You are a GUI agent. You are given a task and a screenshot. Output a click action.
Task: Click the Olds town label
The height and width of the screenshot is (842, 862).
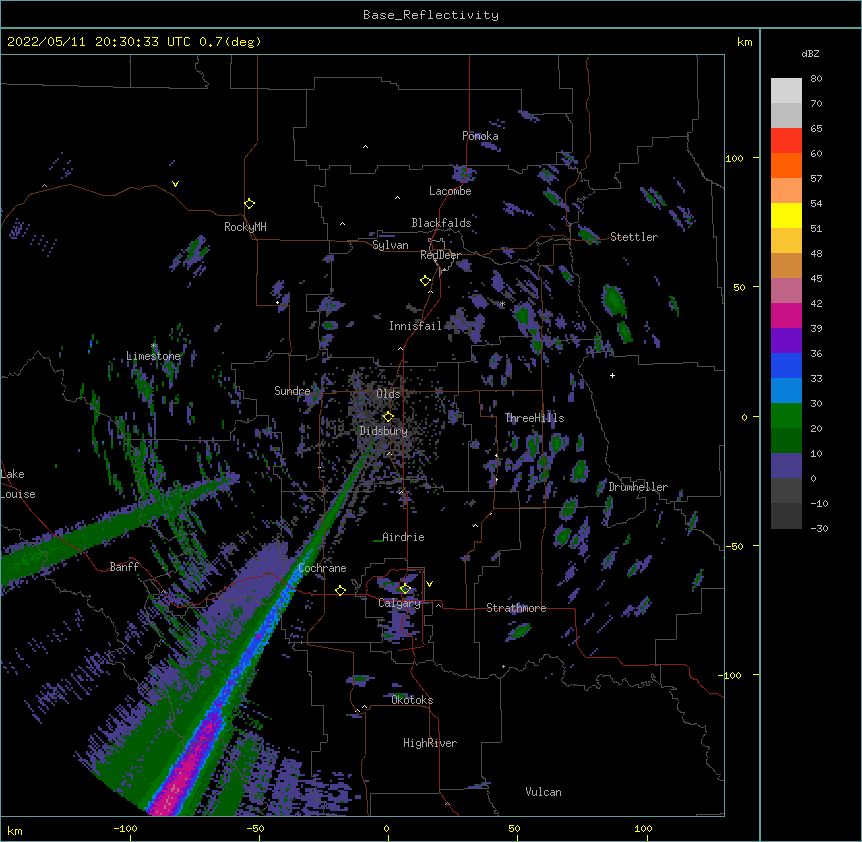pyautogui.click(x=388, y=394)
